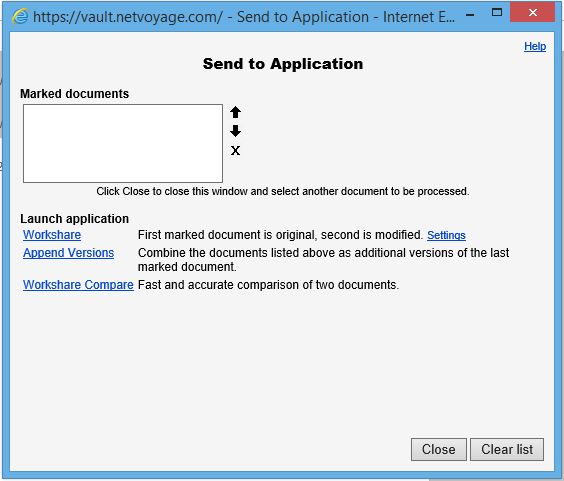Launch the Workshare application link
Viewport: 564px width, 481px height.
click(x=52, y=235)
